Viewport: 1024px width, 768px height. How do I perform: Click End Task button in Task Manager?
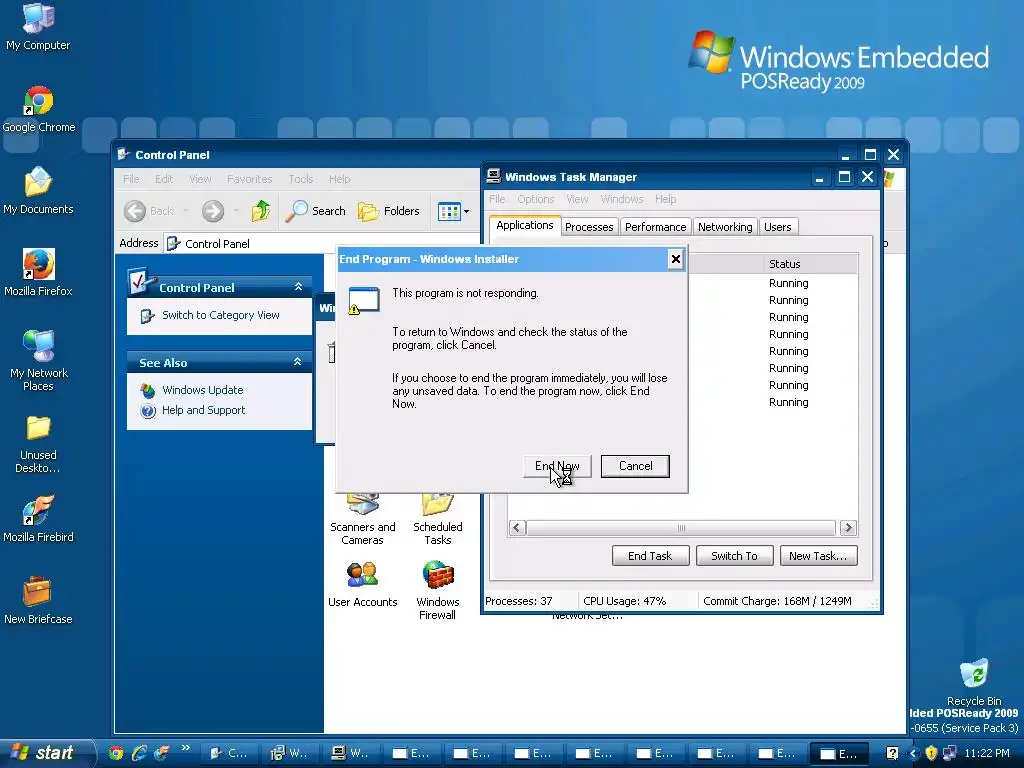coord(650,556)
